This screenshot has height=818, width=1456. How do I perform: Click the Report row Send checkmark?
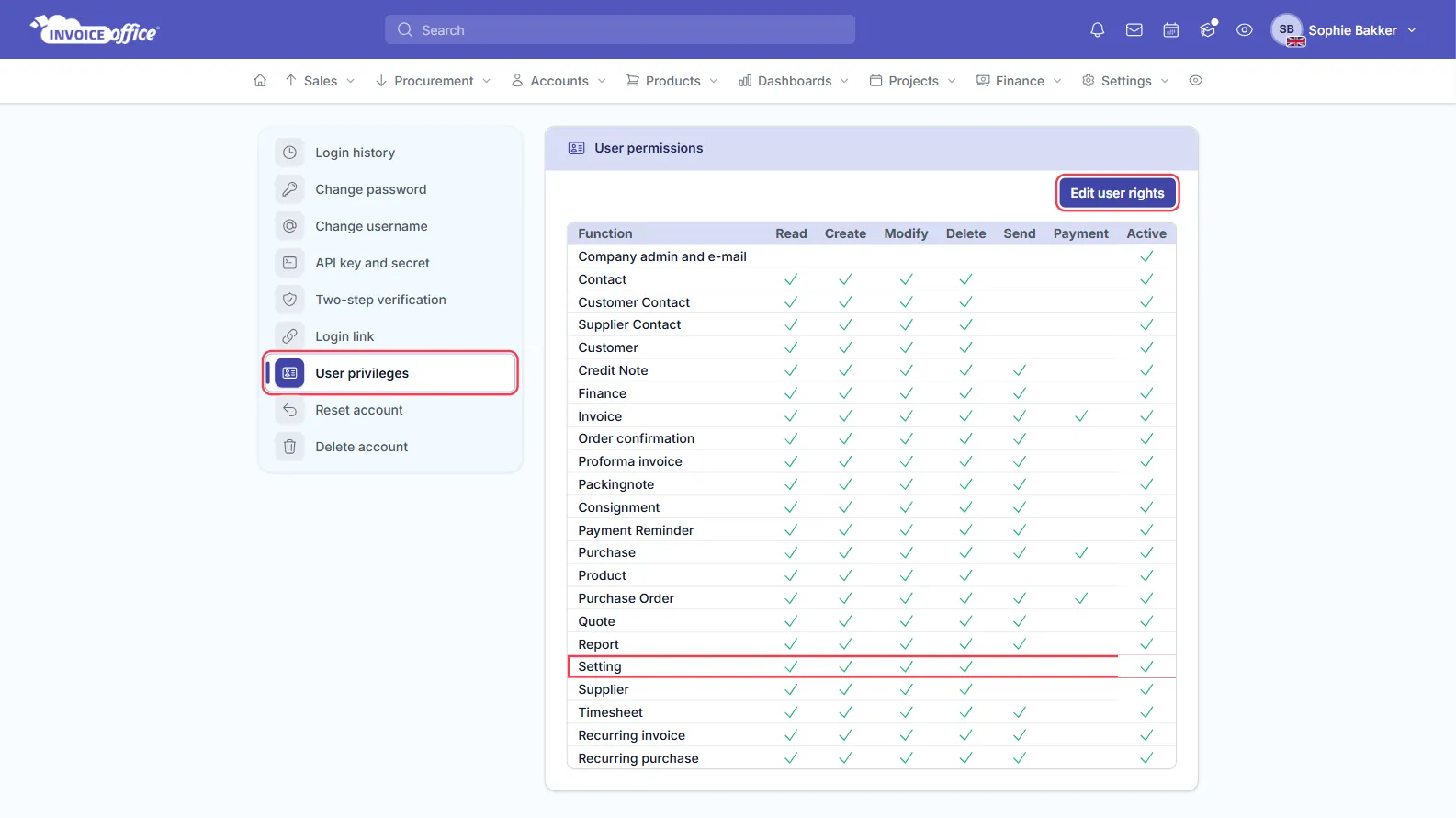click(1020, 644)
